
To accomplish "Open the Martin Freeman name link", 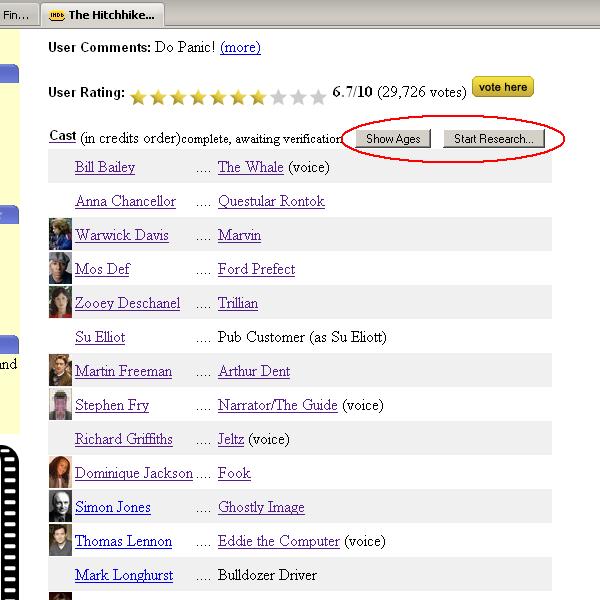I will point(123,371).
